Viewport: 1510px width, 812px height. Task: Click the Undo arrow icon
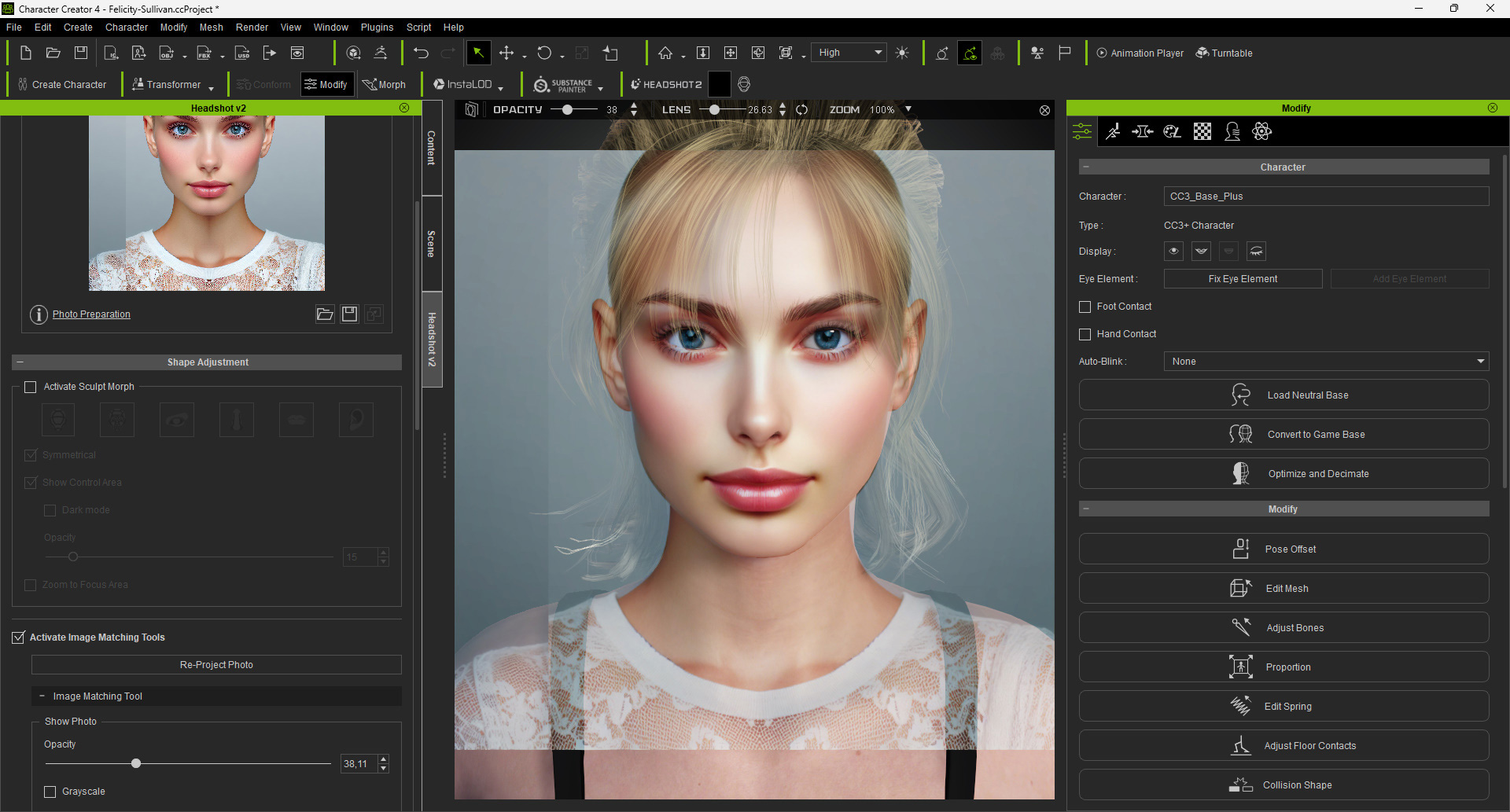pos(421,53)
